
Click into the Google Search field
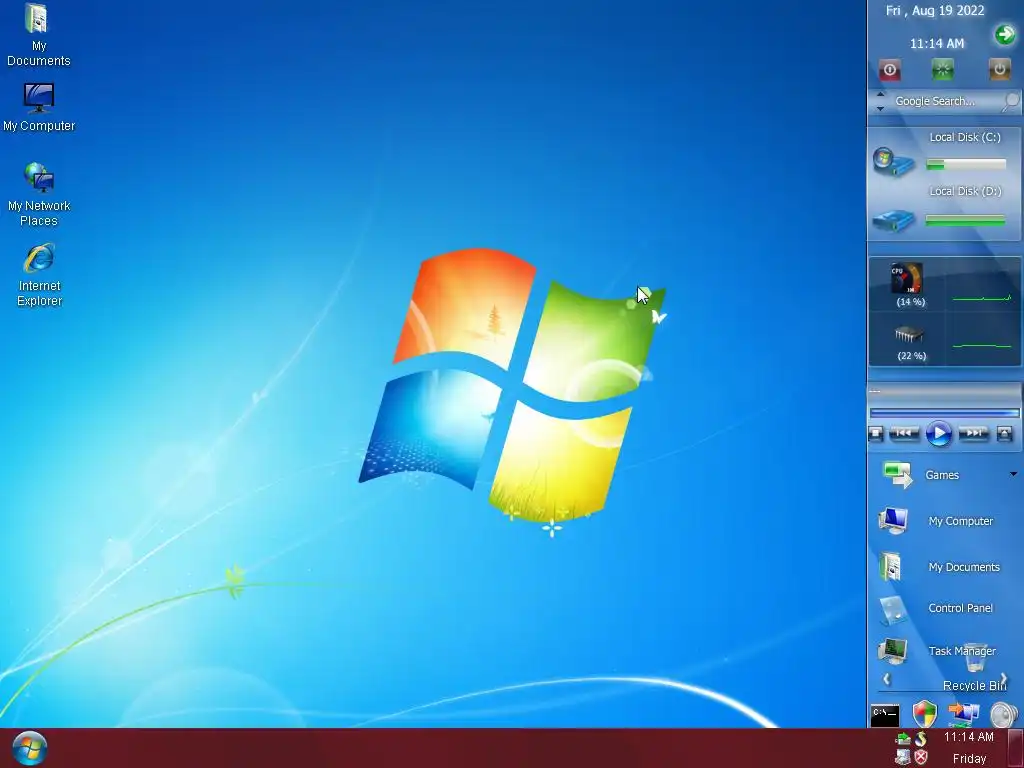[944, 101]
